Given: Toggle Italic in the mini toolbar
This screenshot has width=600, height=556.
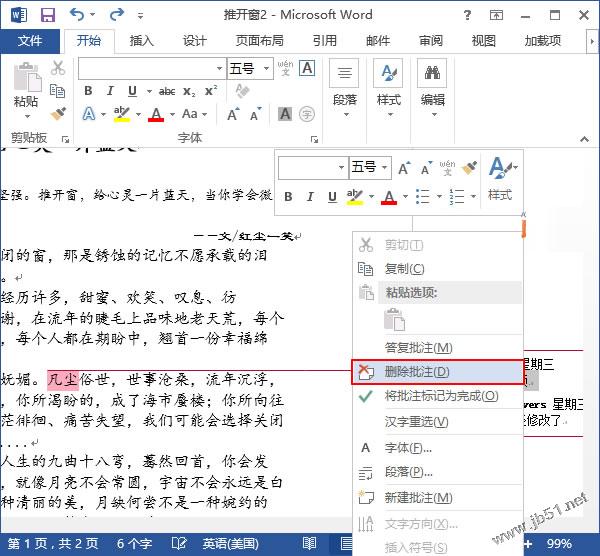Looking at the screenshot, I should coord(310,197).
